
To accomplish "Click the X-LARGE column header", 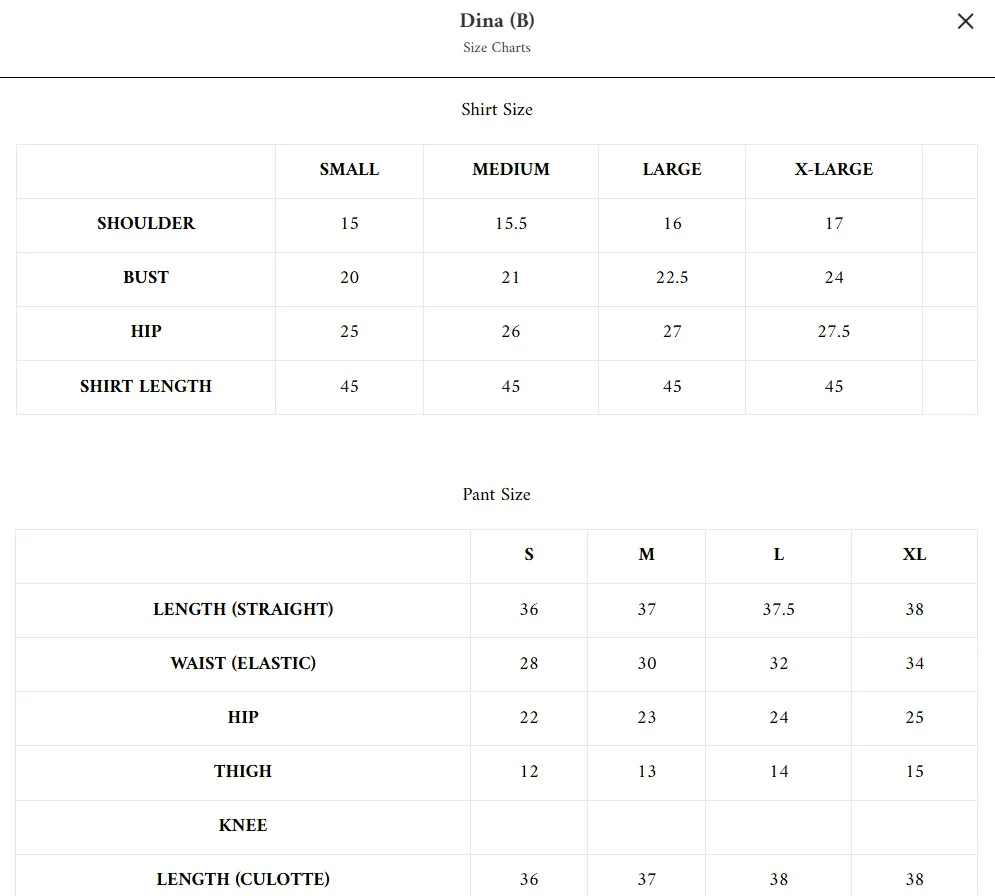I will [x=834, y=169].
